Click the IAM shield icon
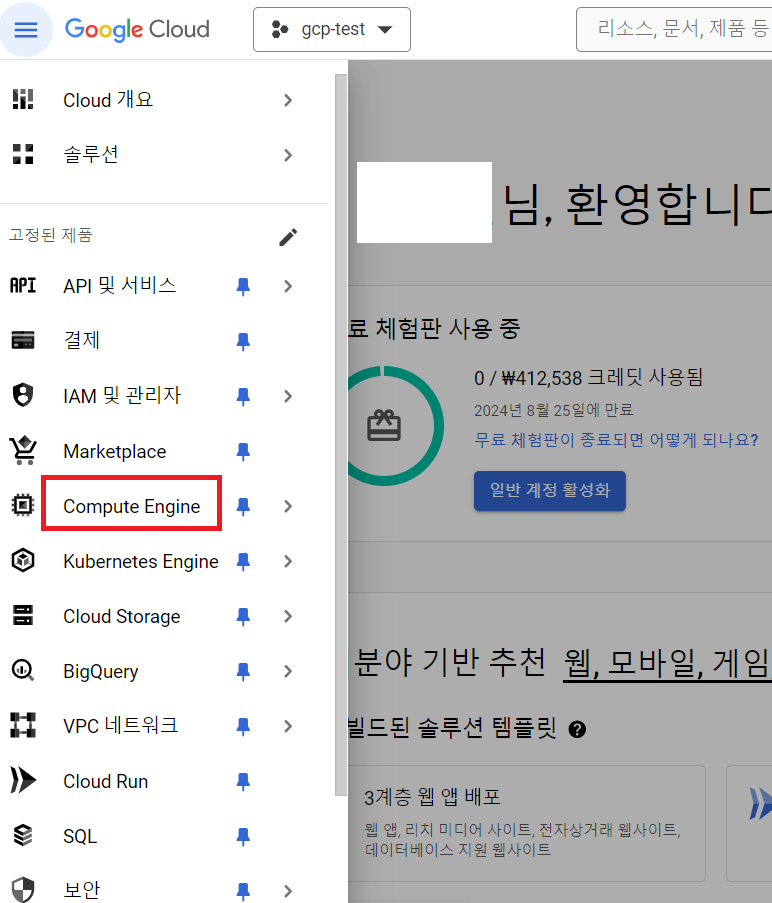Viewport: 772px width, 903px height. [x=23, y=395]
